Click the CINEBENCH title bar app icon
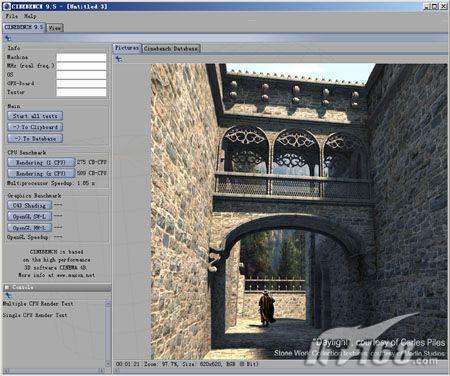This screenshot has height=376, width=450. pos(6,6)
